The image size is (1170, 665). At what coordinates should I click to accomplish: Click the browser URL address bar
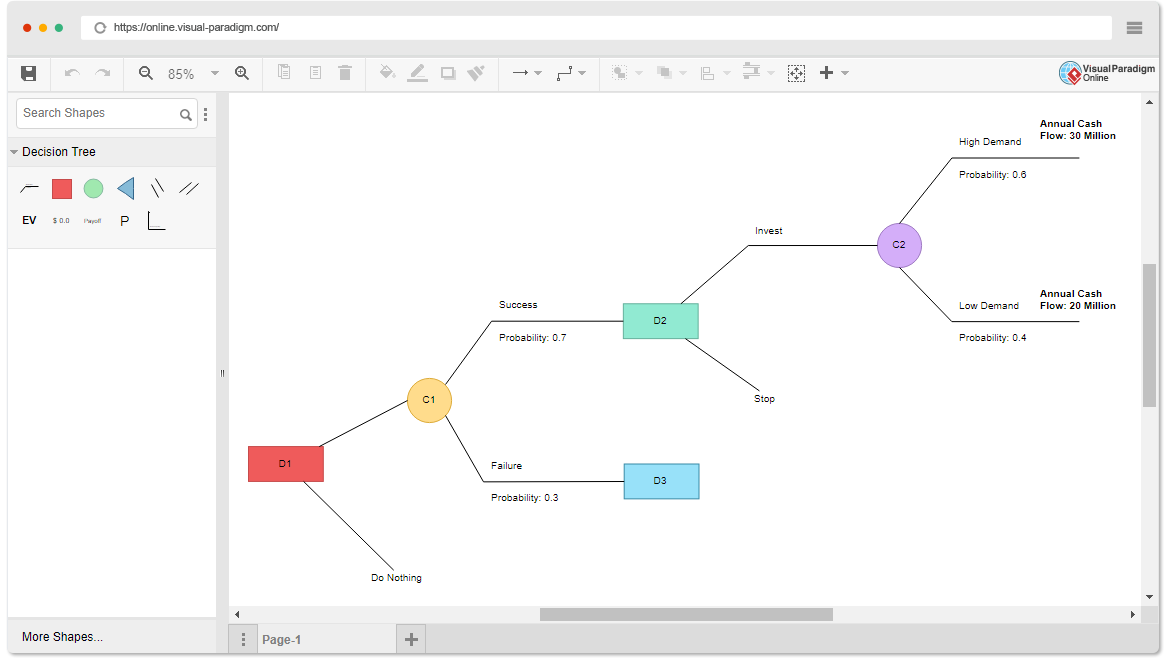point(596,28)
